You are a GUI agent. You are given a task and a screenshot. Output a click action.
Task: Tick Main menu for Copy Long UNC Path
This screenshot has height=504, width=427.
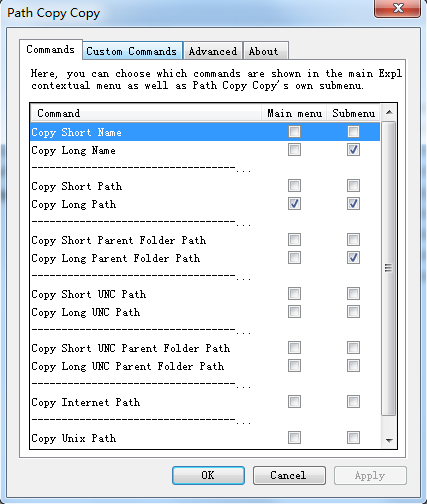point(294,312)
